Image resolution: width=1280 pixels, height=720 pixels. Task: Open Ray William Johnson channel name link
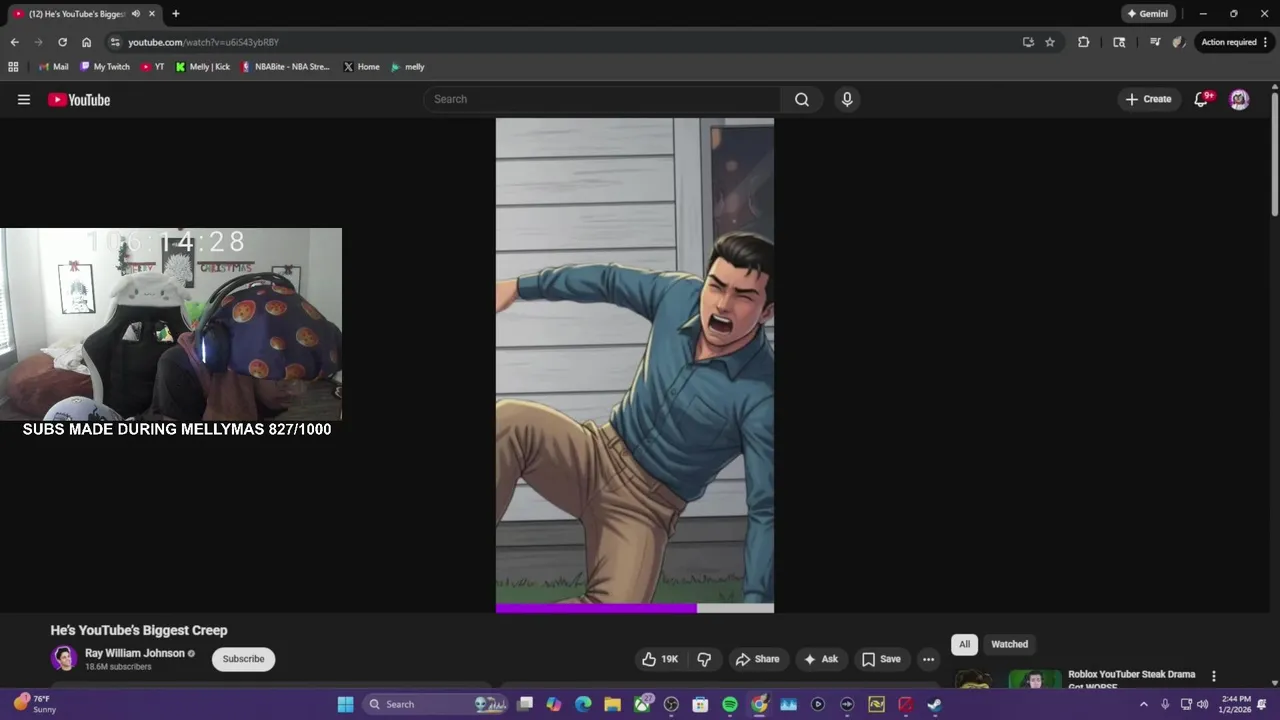click(x=135, y=653)
